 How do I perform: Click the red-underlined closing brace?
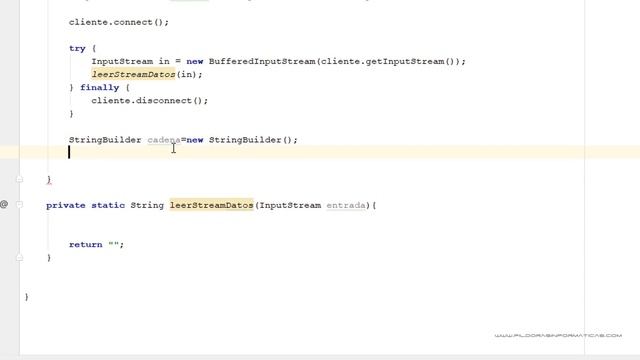(49, 180)
